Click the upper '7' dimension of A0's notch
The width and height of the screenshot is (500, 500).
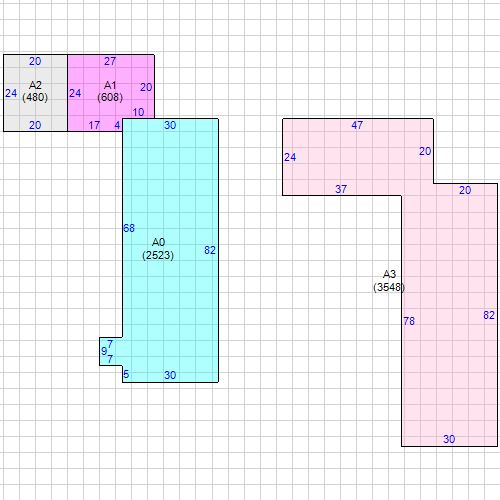pyautogui.click(x=110, y=344)
